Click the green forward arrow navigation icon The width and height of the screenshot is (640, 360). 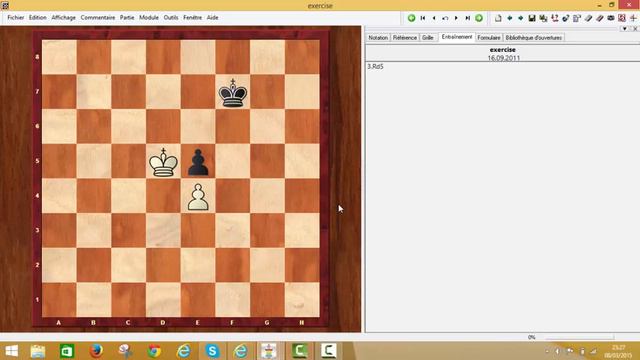tap(479, 18)
